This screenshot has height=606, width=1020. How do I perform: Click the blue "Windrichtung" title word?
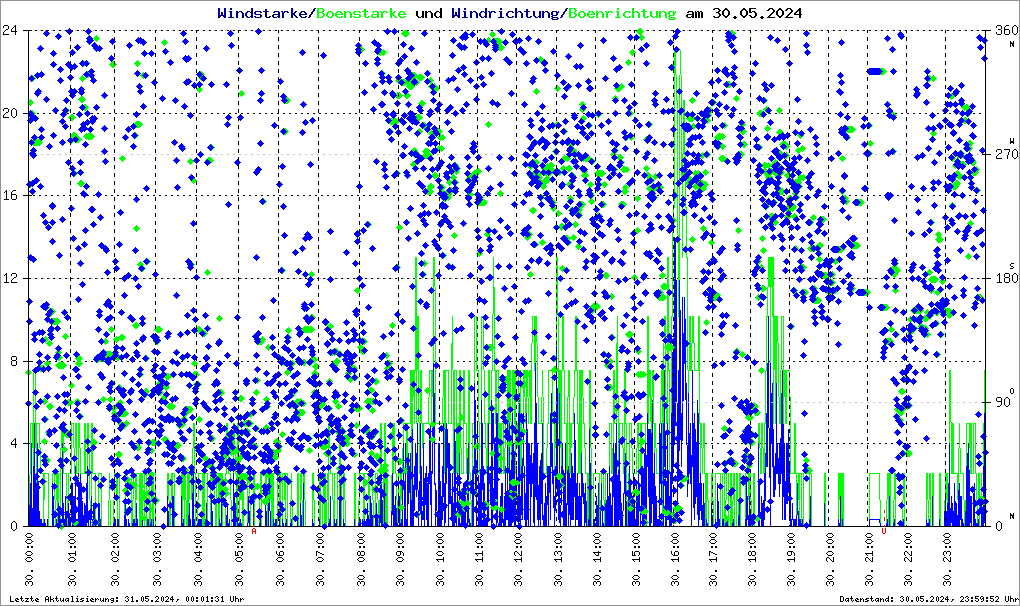504,13
